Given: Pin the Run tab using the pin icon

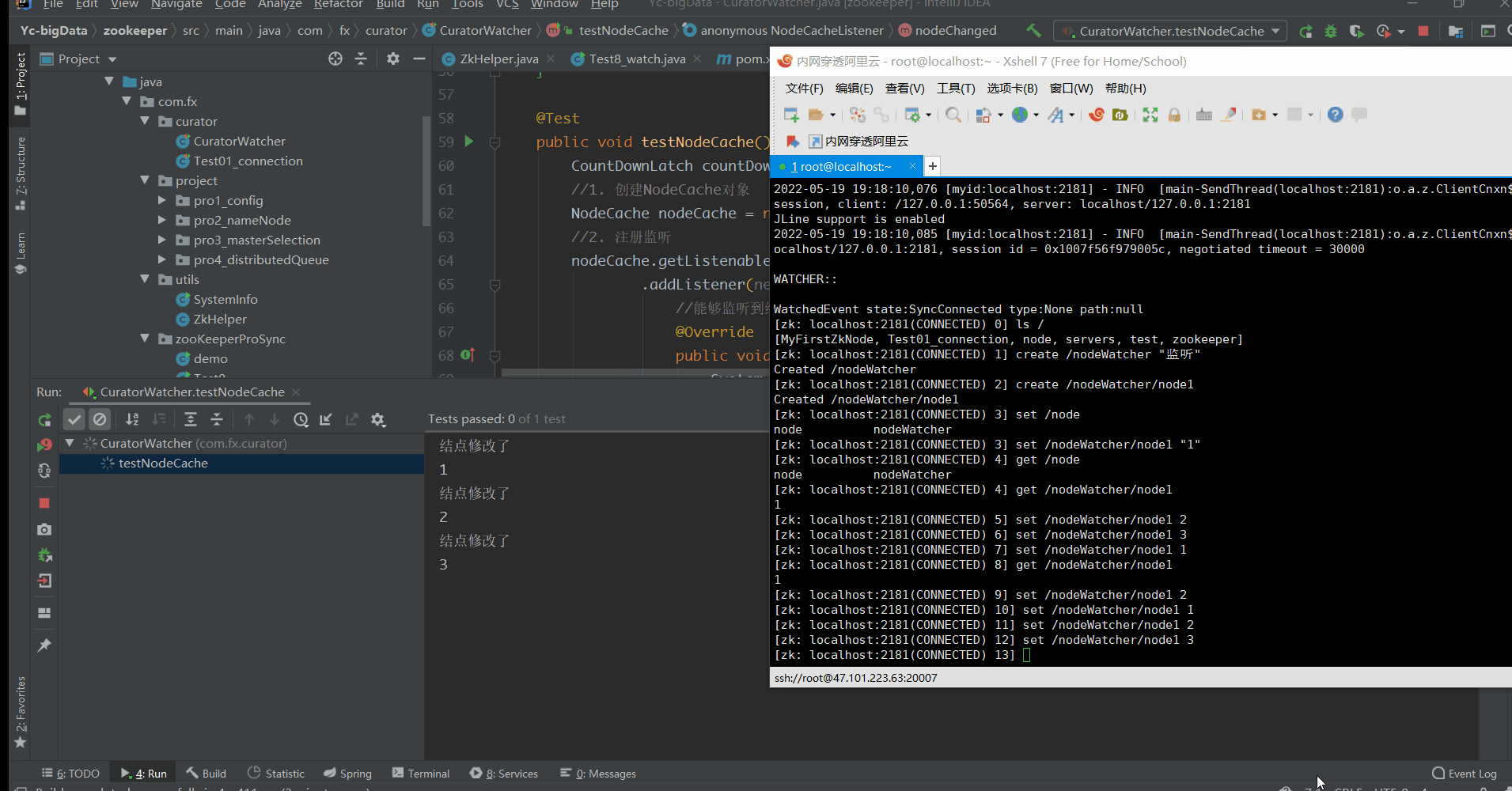Looking at the screenshot, I should click(x=44, y=645).
